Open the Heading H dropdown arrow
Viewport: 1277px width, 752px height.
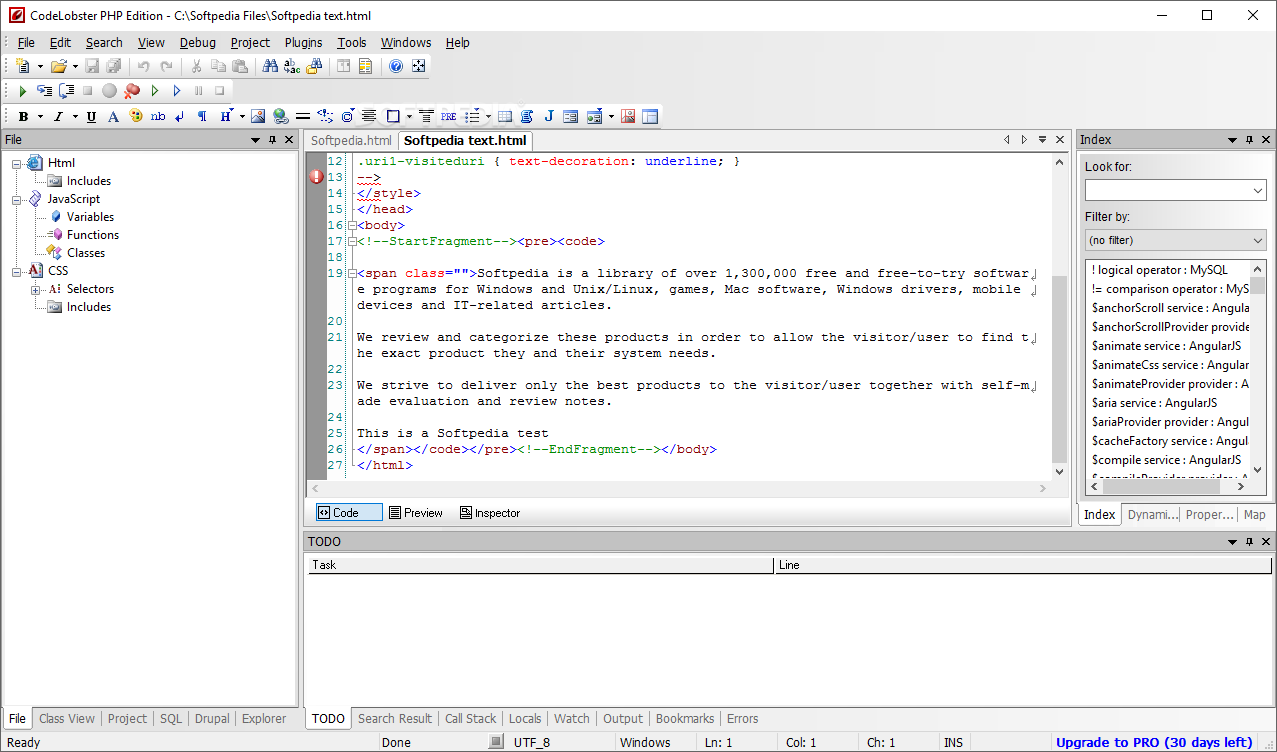[242, 116]
